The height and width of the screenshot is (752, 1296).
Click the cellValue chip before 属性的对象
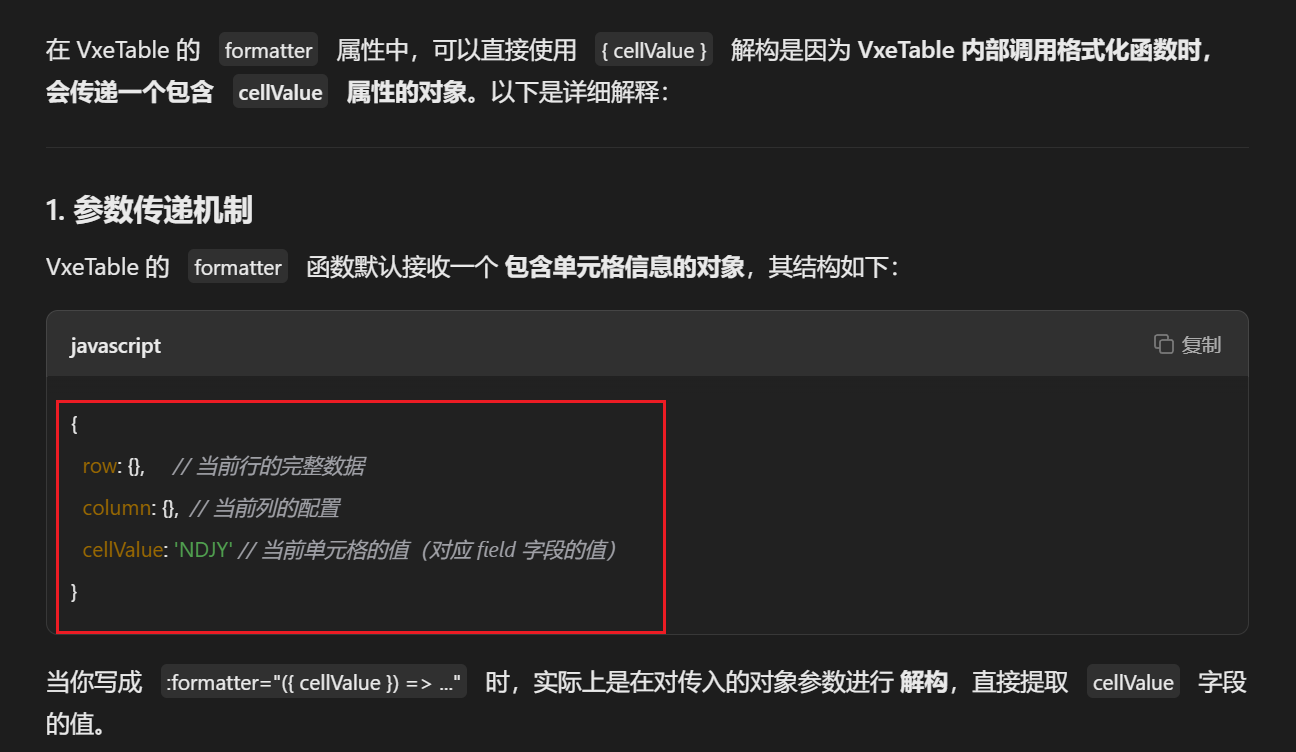tap(281, 93)
